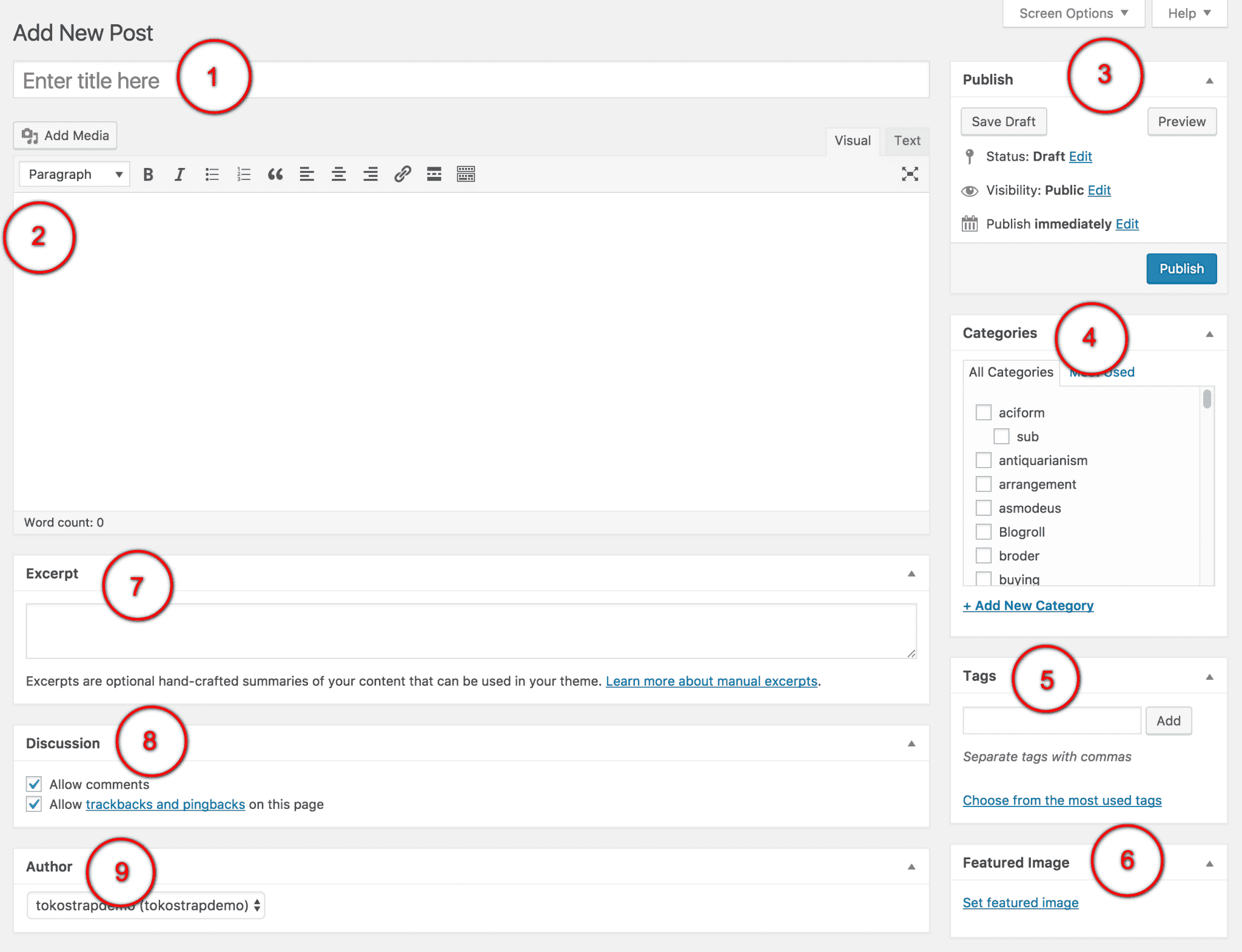
Task: Toggle bold formatting in editor toolbar
Action: pos(148,175)
